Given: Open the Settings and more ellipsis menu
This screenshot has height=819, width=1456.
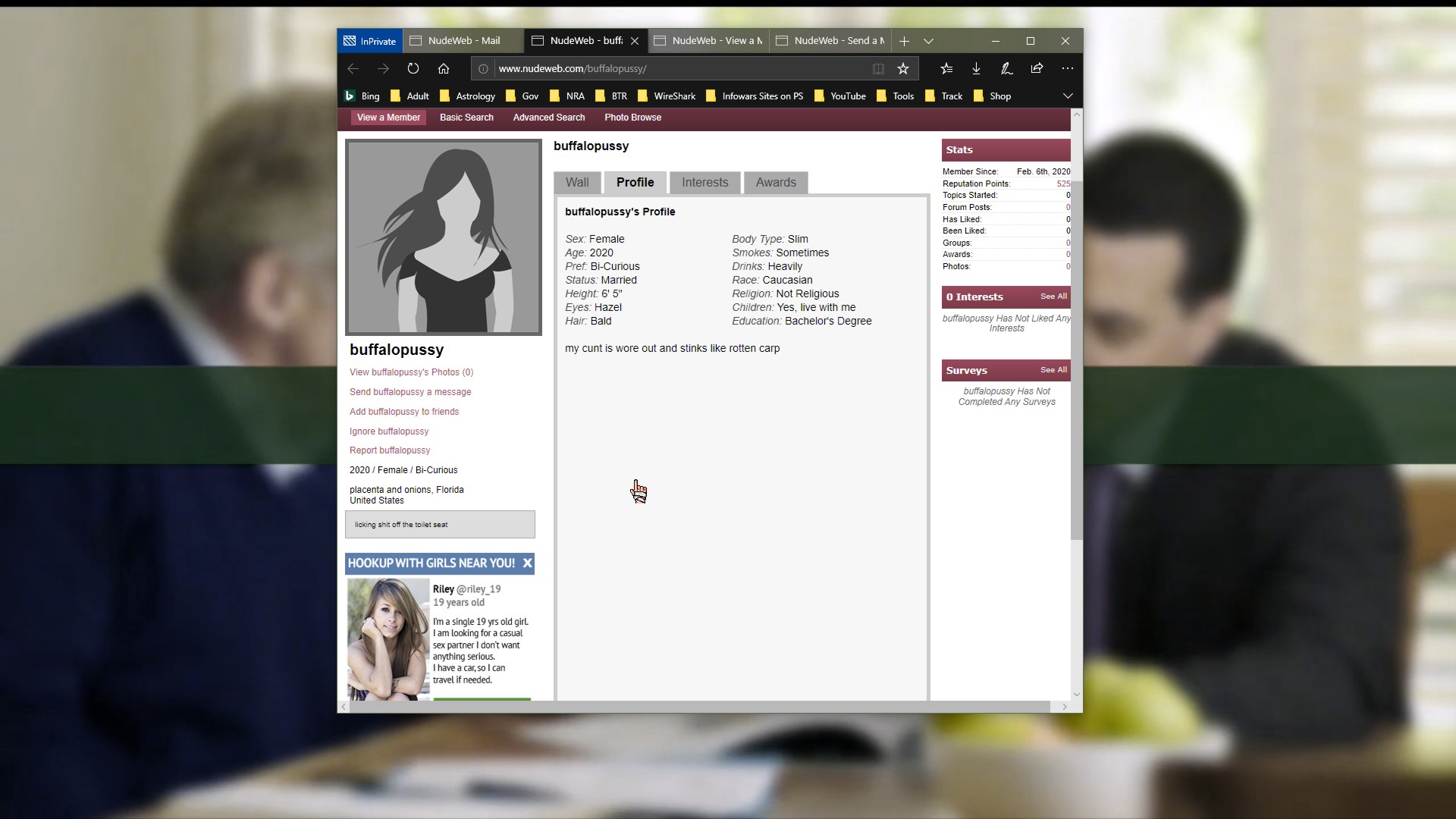Looking at the screenshot, I should (1068, 68).
